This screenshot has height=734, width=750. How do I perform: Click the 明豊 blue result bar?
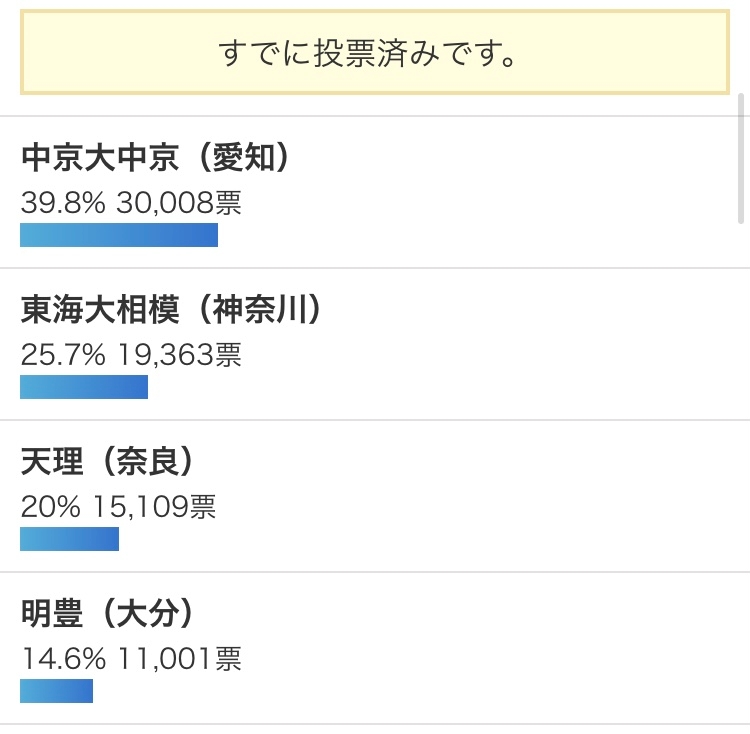(56, 691)
